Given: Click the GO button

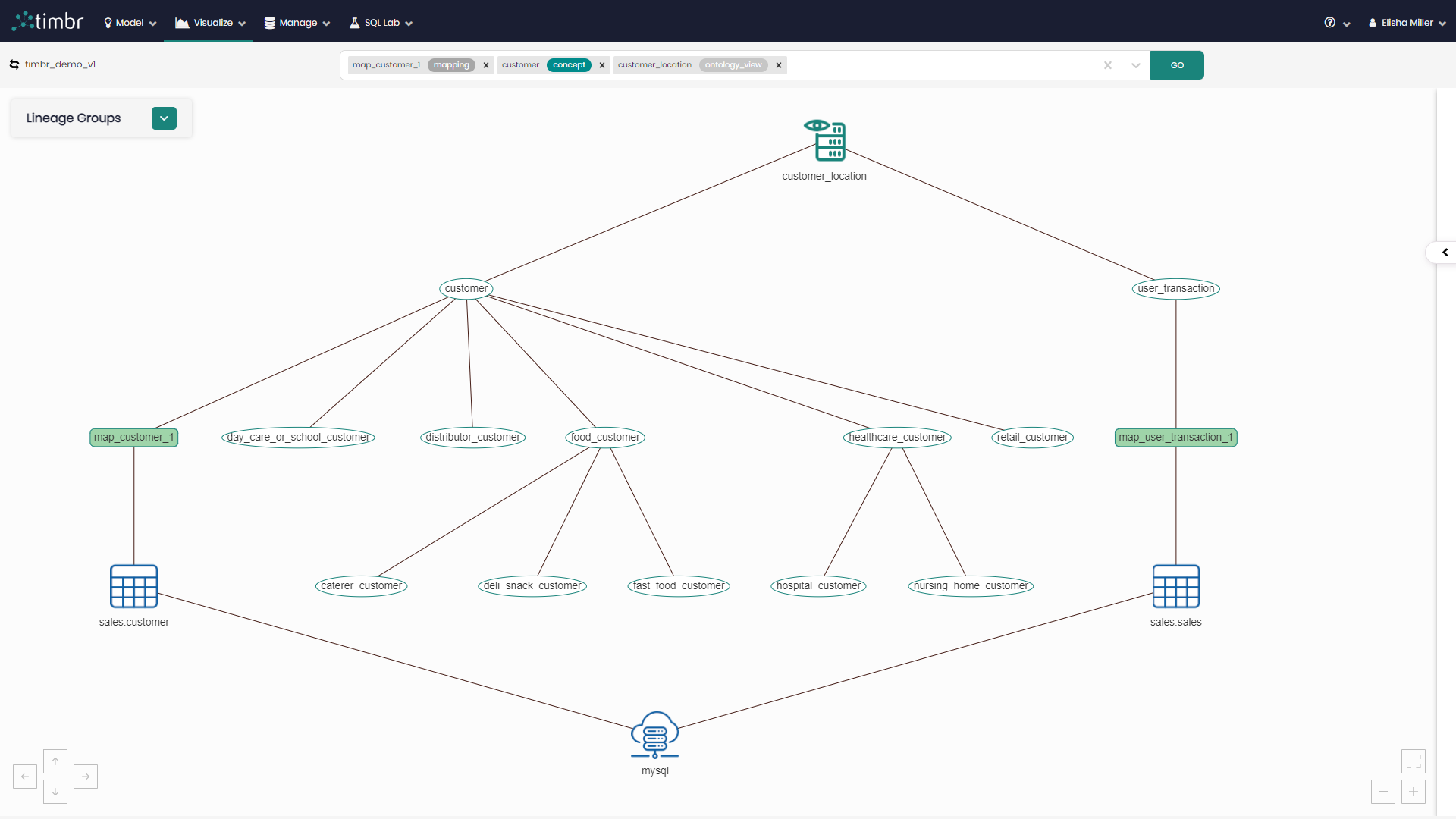Looking at the screenshot, I should (x=1177, y=65).
